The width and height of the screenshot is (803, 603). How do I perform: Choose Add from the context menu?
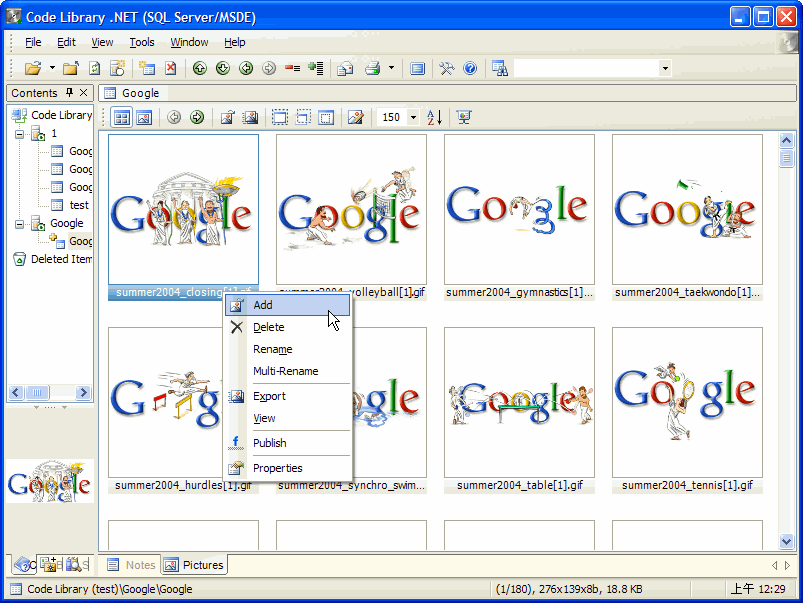[288, 305]
